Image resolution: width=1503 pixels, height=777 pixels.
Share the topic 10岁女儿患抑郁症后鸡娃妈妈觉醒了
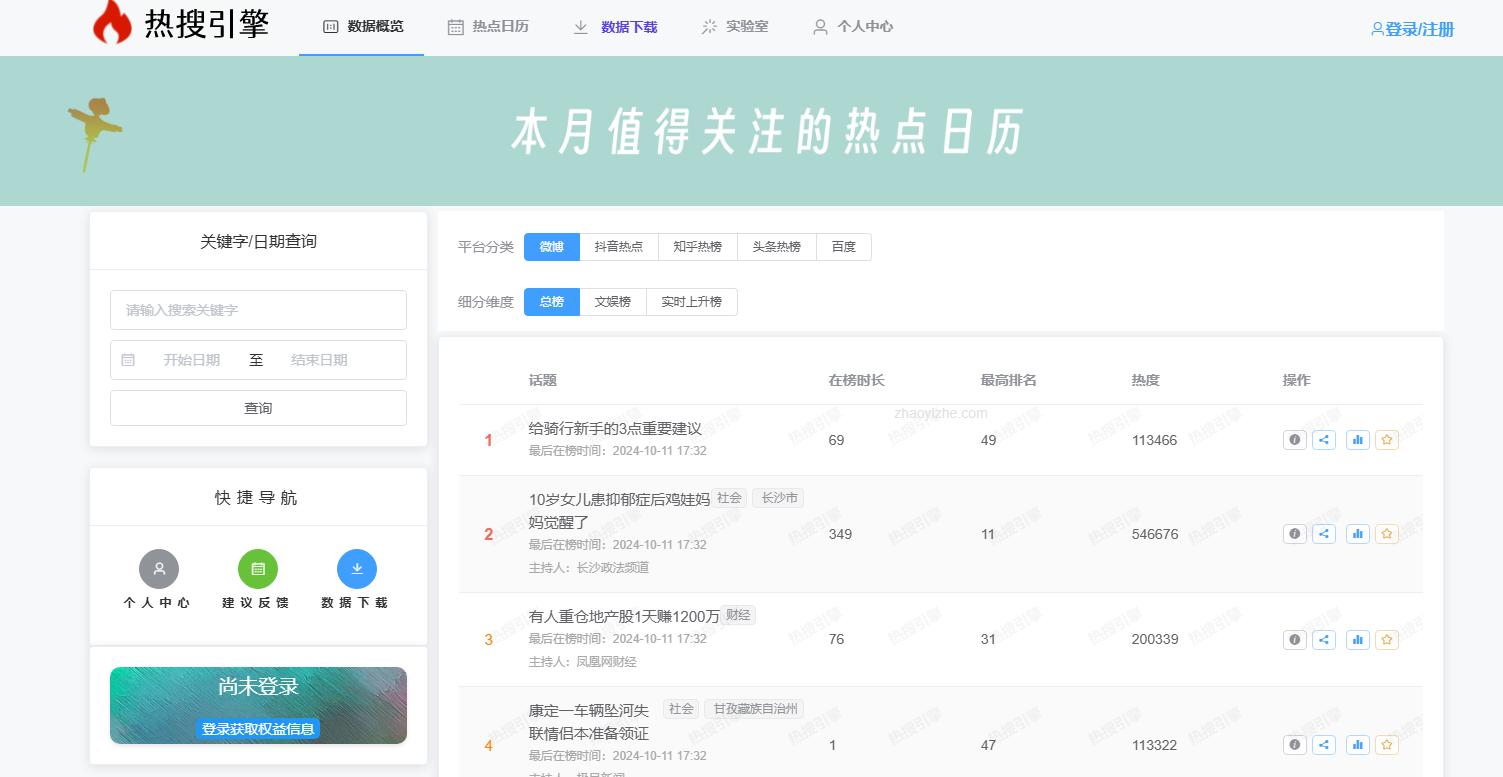pyautogui.click(x=1324, y=533)
